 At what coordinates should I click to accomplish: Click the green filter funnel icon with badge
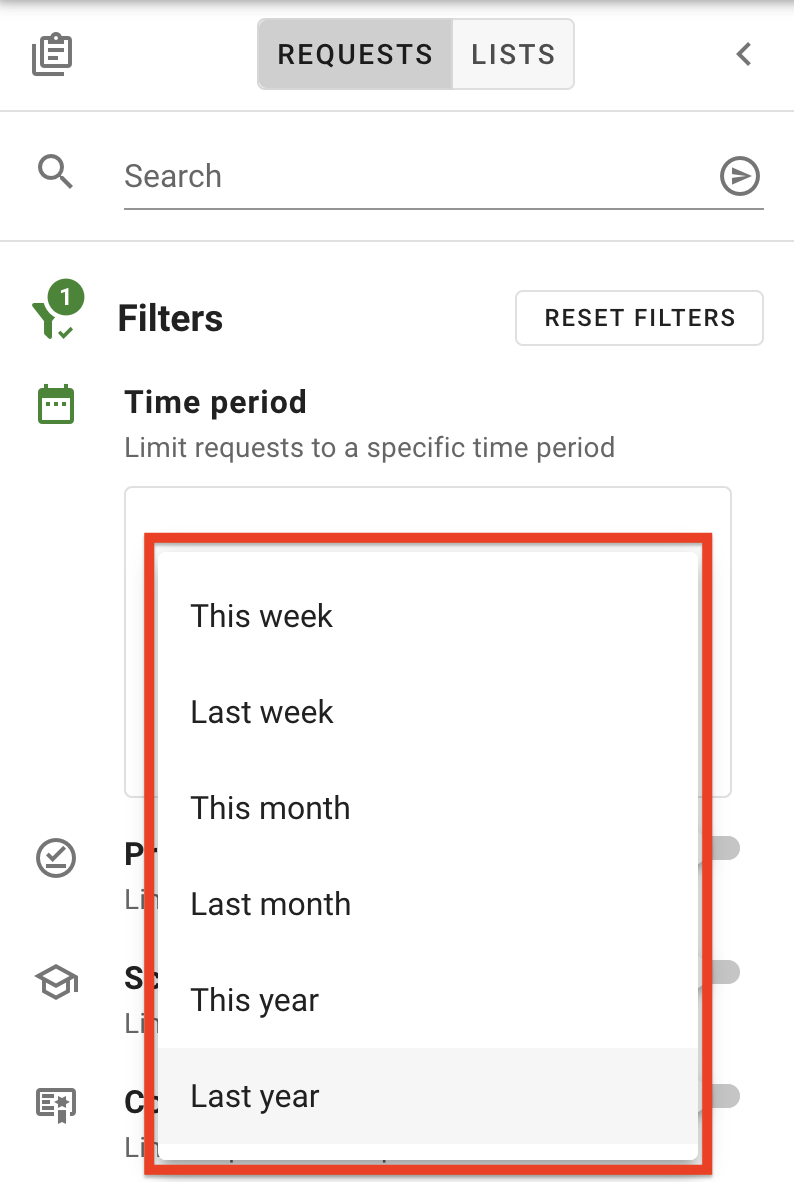tap(56, 313)
